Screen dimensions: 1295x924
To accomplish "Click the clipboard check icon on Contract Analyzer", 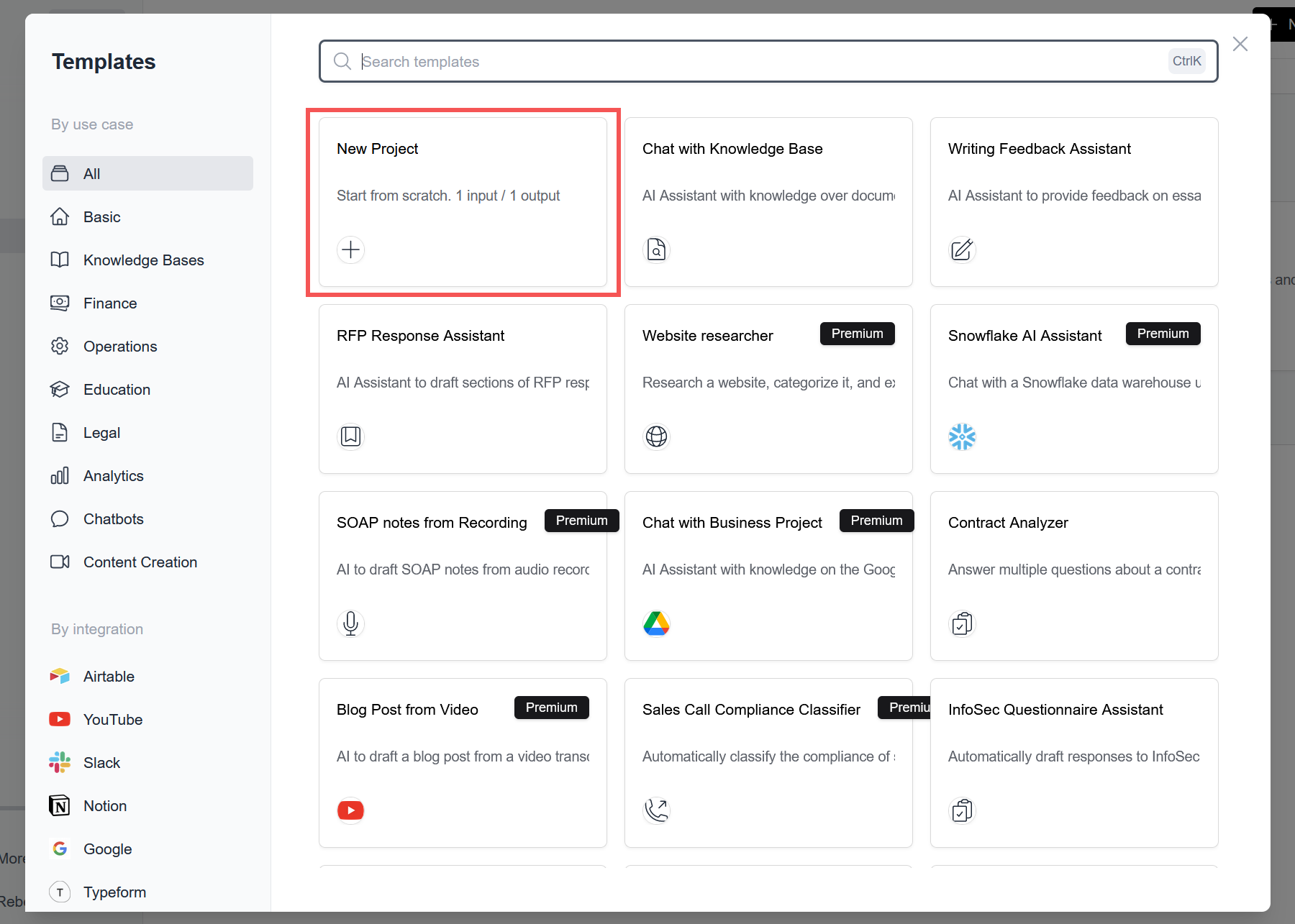I will click(x=962, y=623).
